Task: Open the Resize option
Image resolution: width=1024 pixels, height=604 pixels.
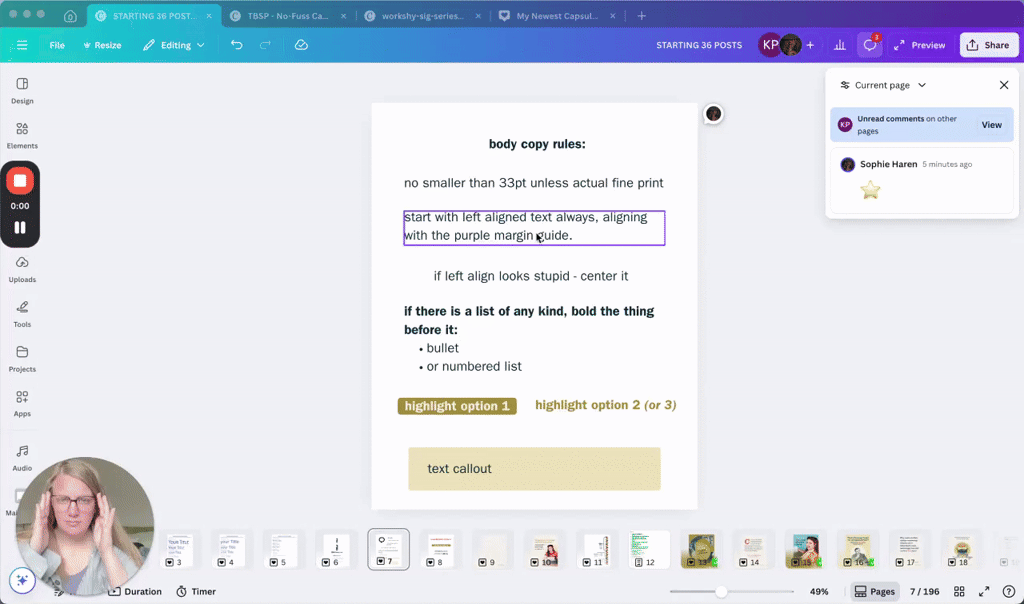Action: (x=102, y=45)
